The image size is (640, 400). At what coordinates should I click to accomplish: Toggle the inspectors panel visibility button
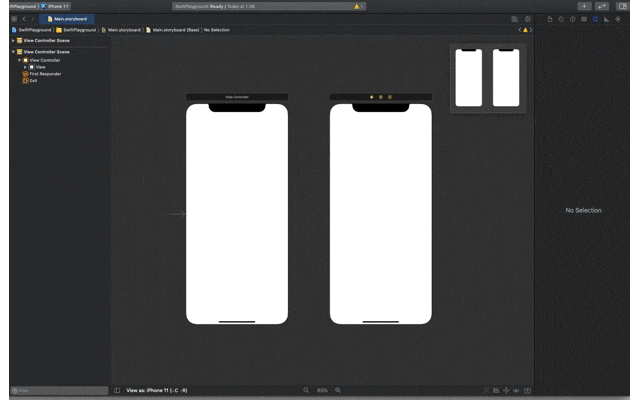coord(622,6)
